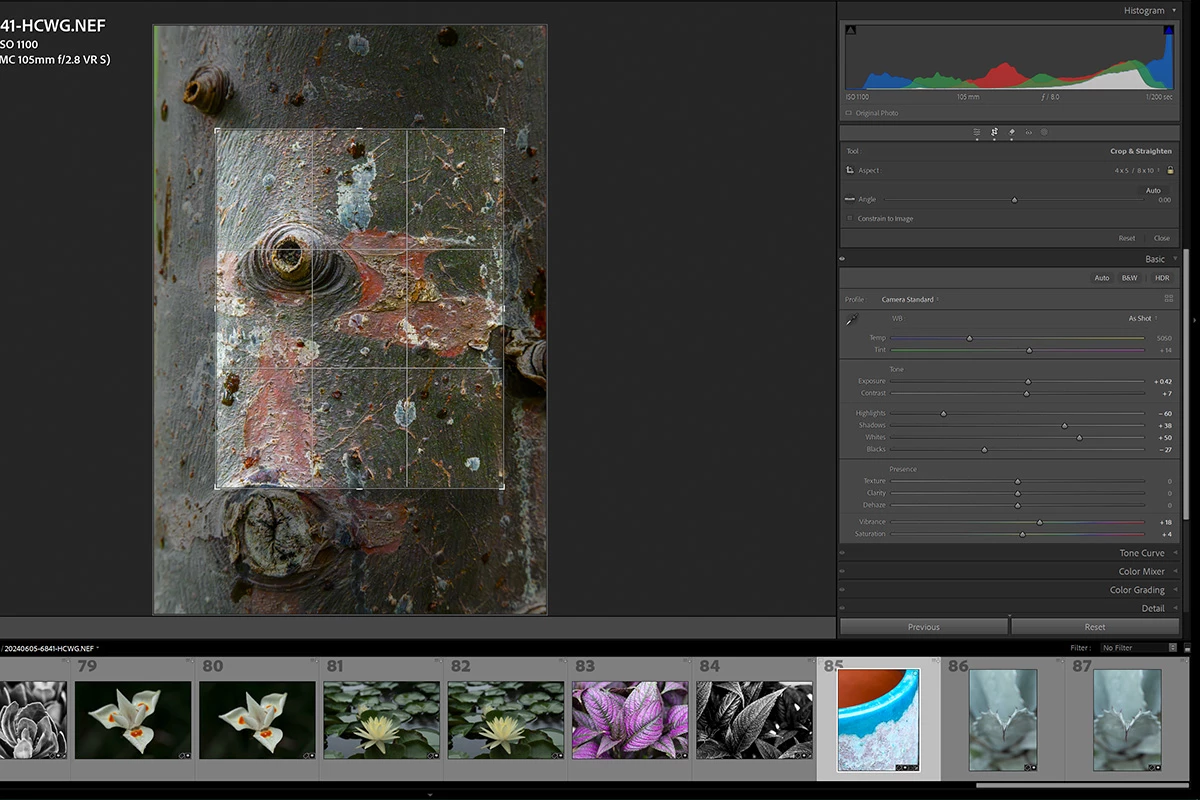Screen dimensions: 1200x800
Task: Adjust the Vibrance slider handle
Action: tap(1039, 522)
